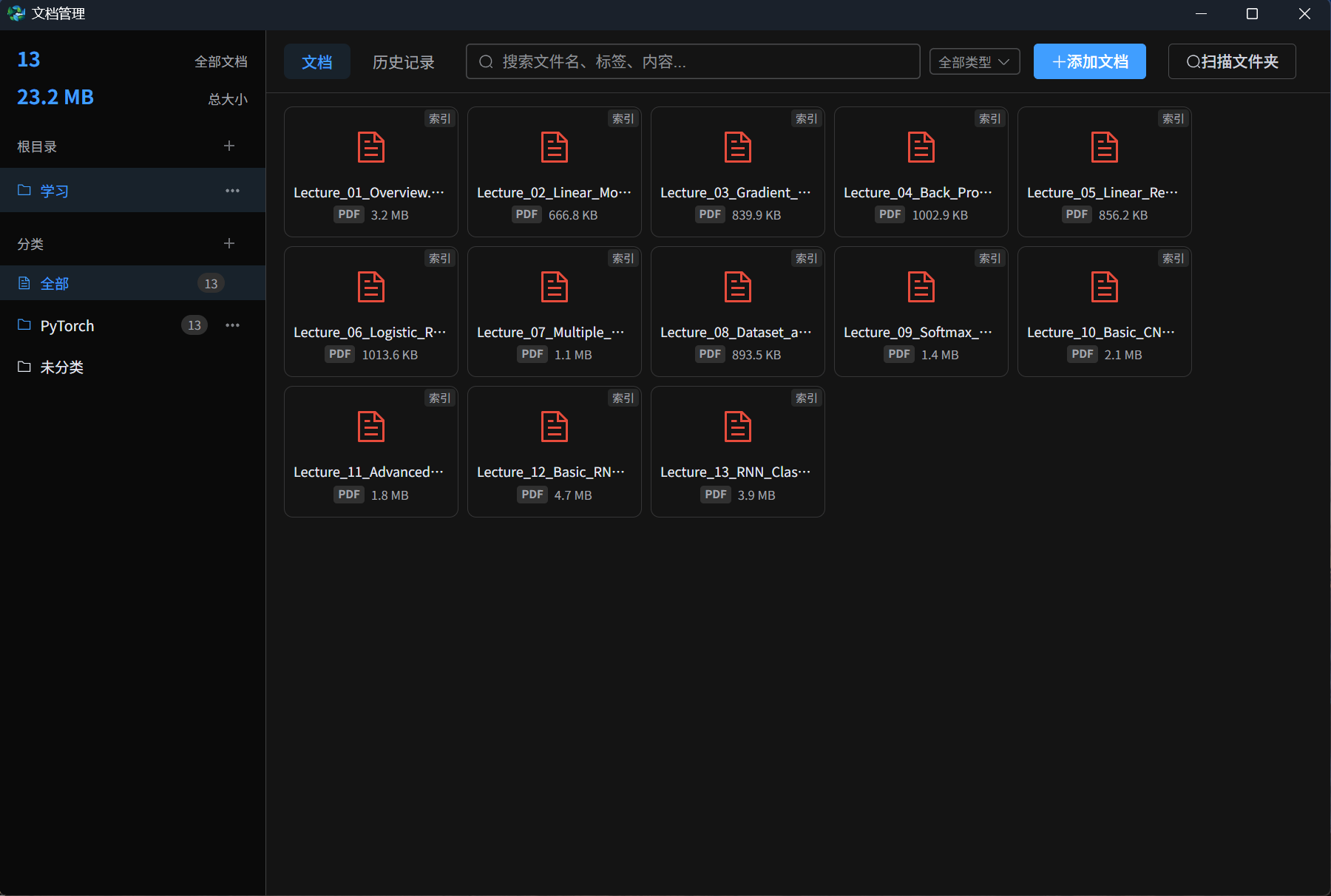Click the PDF icon of Lecture_10_Basic_CN
Screen dimensions: 1331x896
pyautogui.click(x=1105, y=287)
